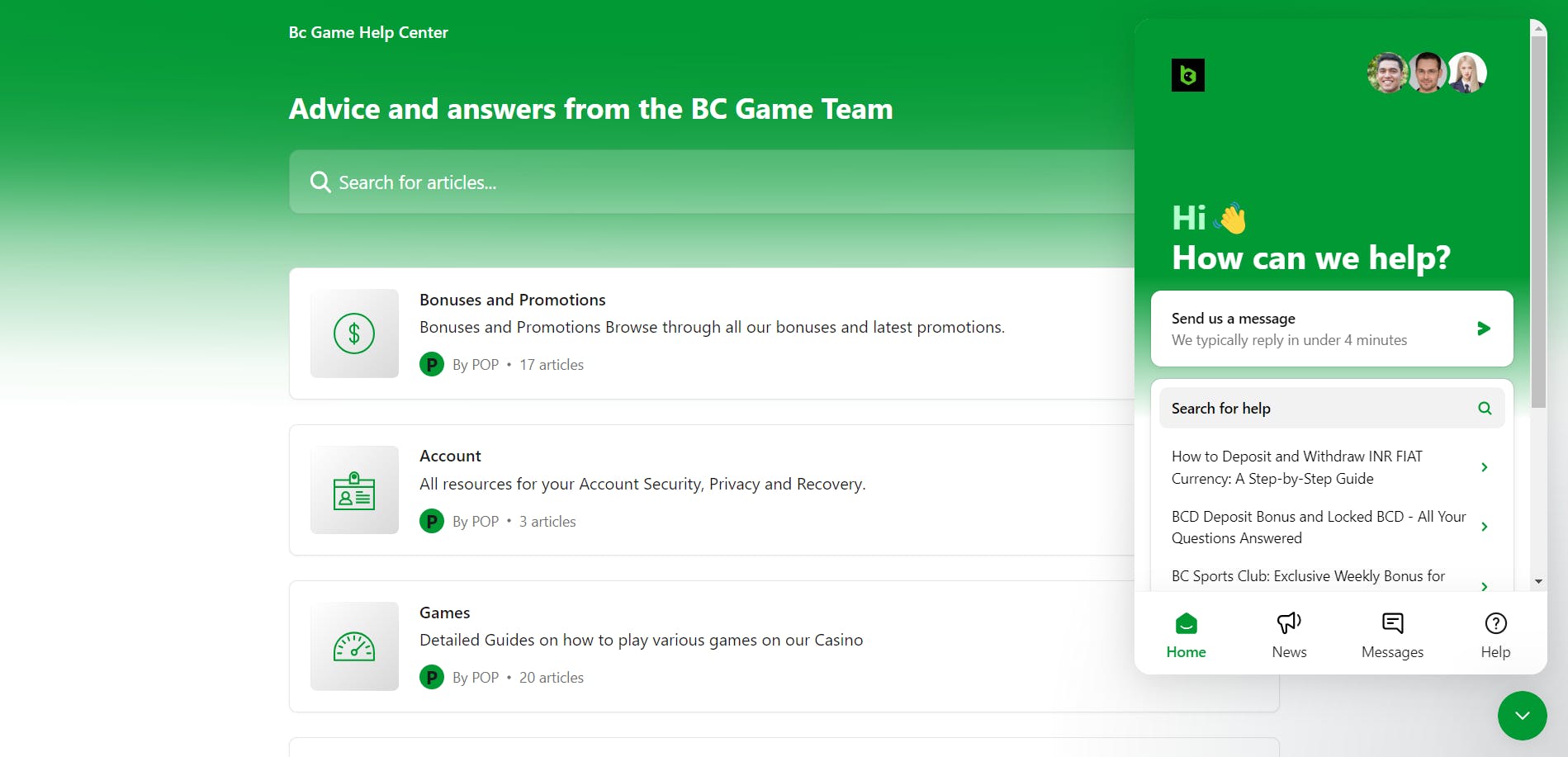Viewport: 1568px width, 757px height.
Task: Click the Bc Game Help Center header link
Action: [368, 32]
